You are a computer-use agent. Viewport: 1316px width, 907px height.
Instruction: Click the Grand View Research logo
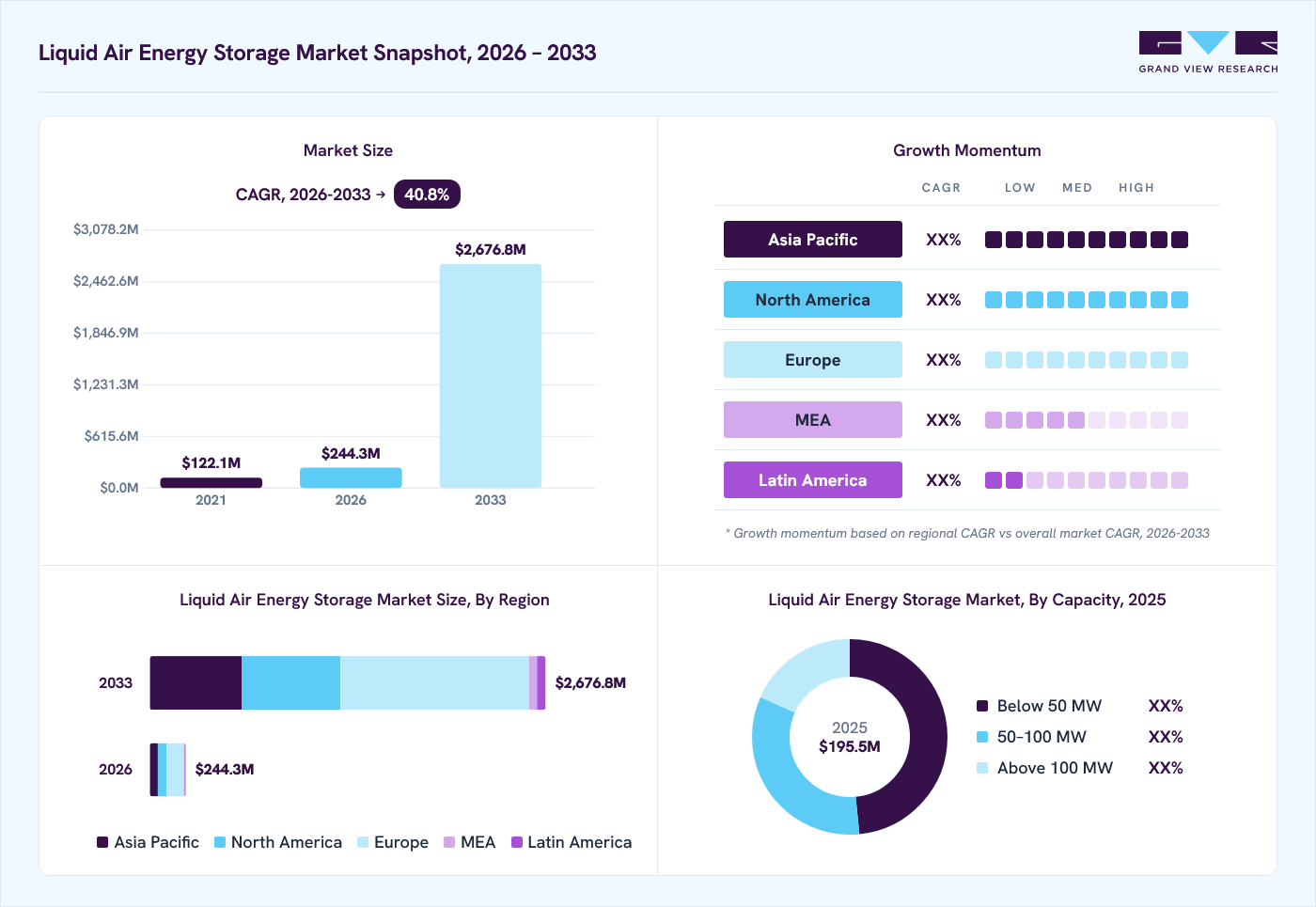(x=1208, y=53)
